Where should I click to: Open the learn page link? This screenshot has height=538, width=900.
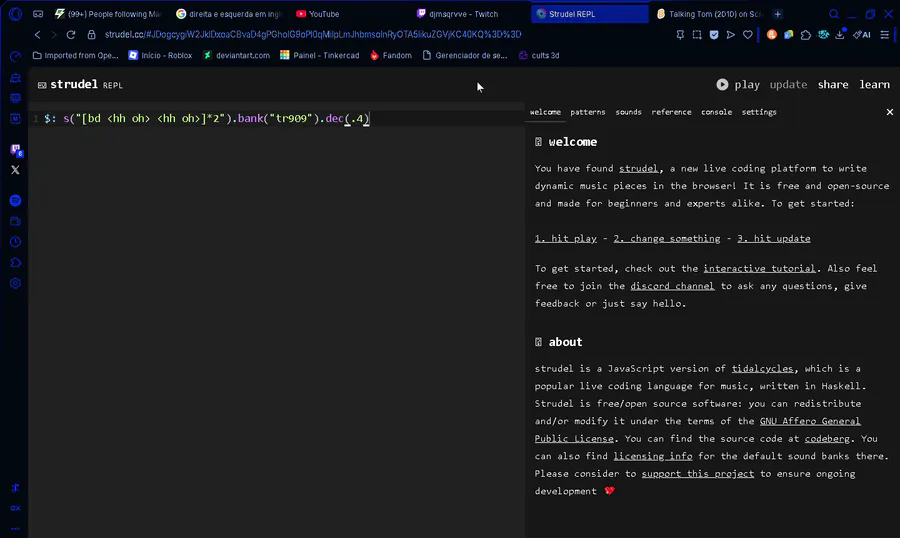point(874,84)
